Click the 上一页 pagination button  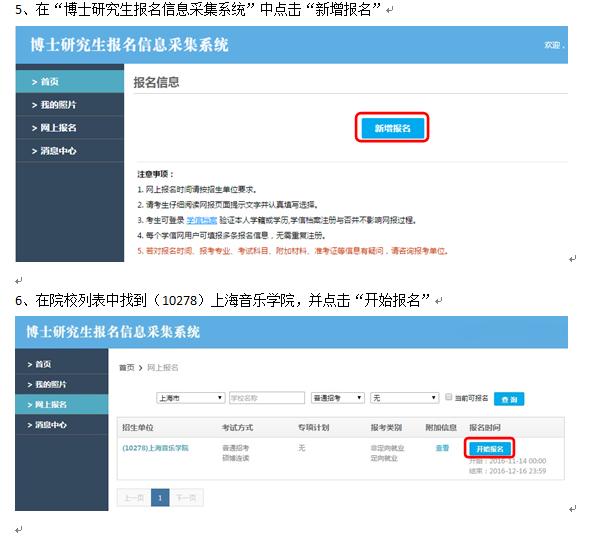pyautogui.click(x=133, y=498)
